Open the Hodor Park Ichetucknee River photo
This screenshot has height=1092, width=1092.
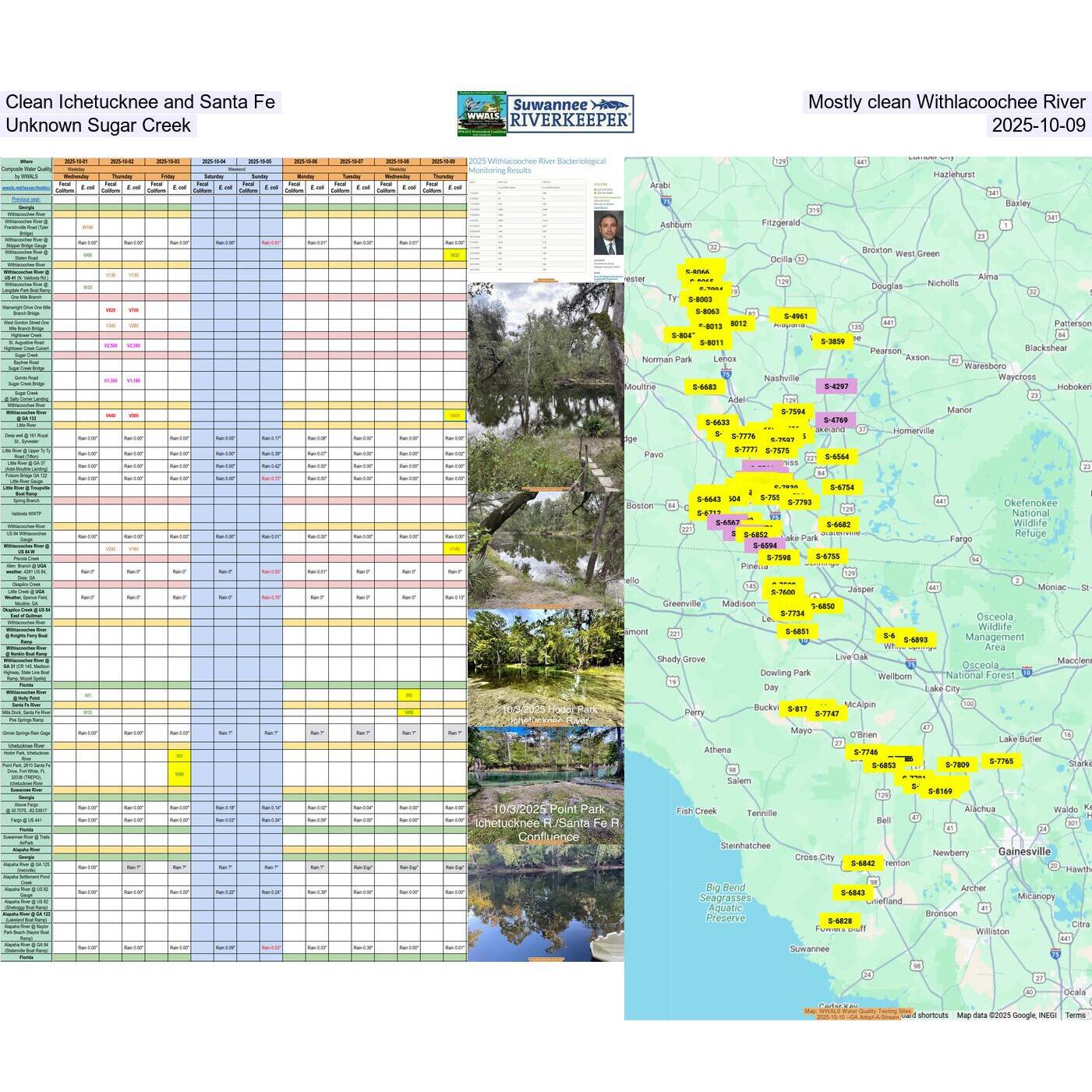coord(546,668)
